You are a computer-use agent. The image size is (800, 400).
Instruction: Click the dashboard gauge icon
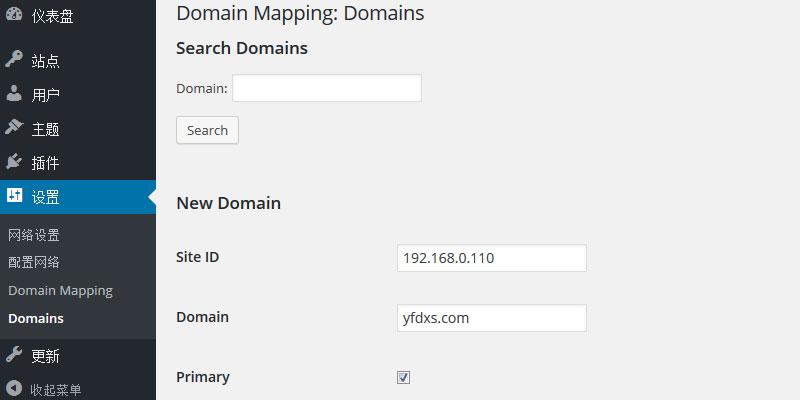coord(14,14)
